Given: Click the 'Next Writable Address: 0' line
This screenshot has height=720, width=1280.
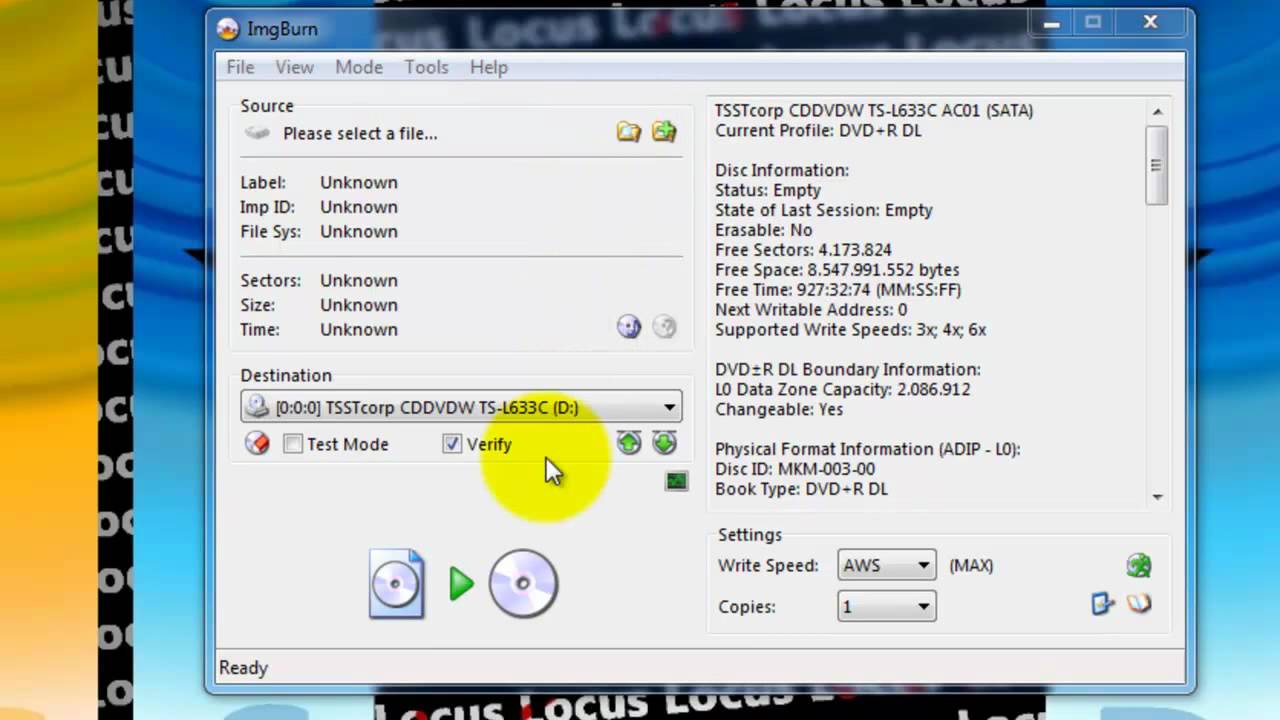Looking at the screenshot, I should [811, 310].
